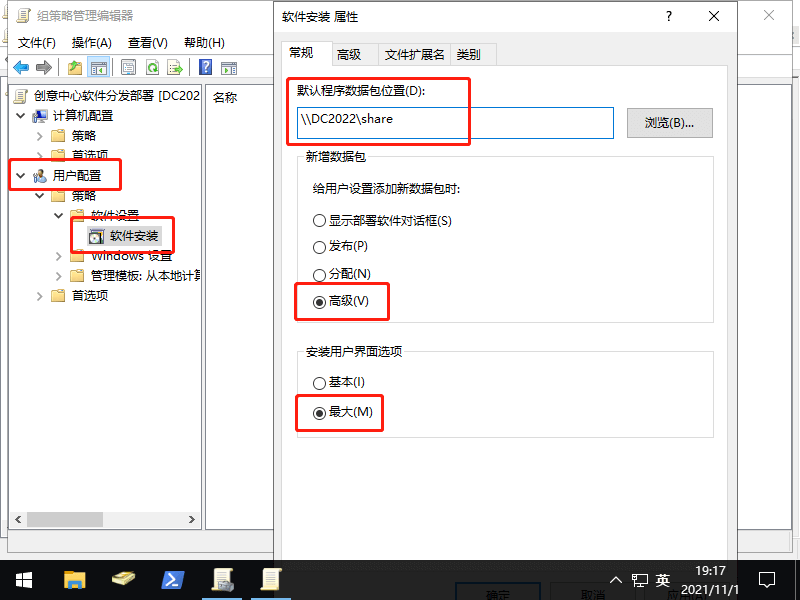Screen dimensions: 800x600
Task: Select the 软件安装 tree item
Action: coord(124,236)
